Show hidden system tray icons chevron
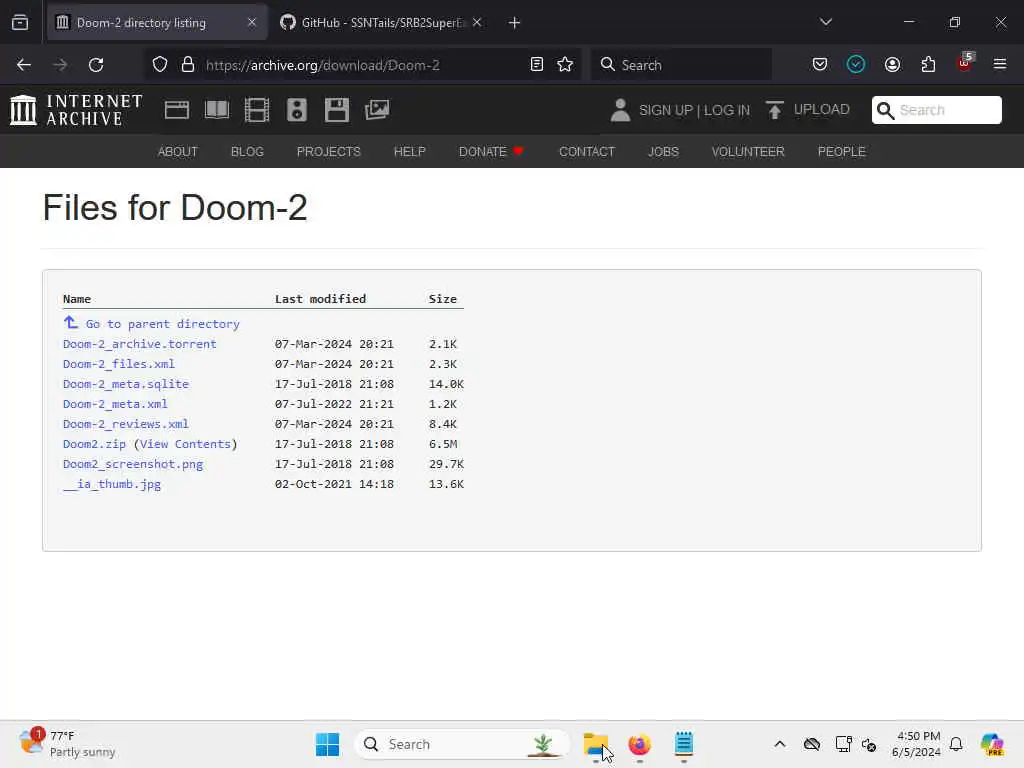1024x768 pixels. 780,744
